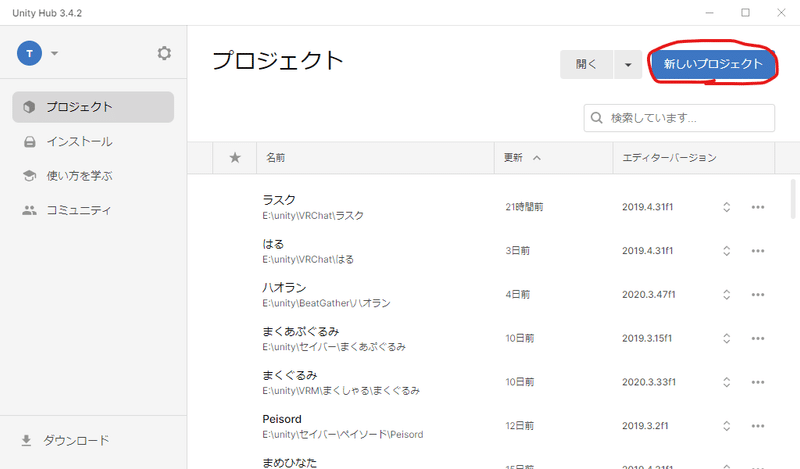Open the Peisord project
Viewport: 800px width, 469px height.
click(282, 419)
